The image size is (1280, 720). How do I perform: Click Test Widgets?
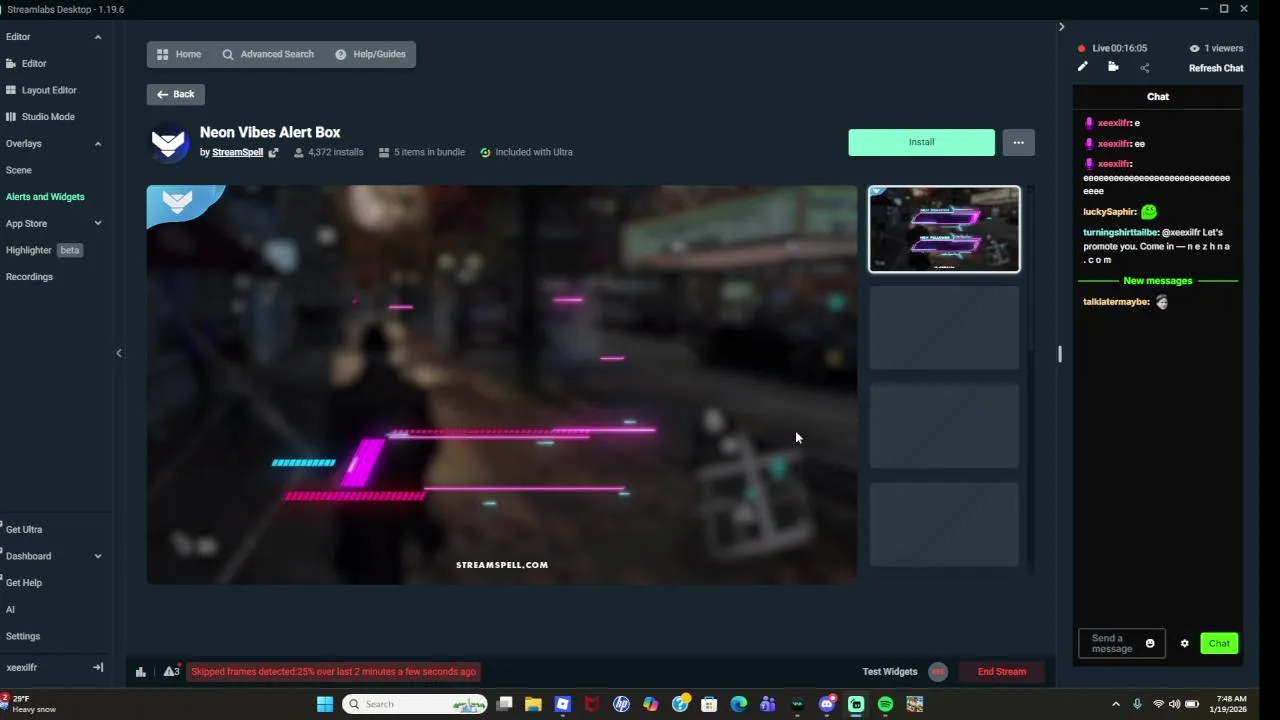(890, 672)
